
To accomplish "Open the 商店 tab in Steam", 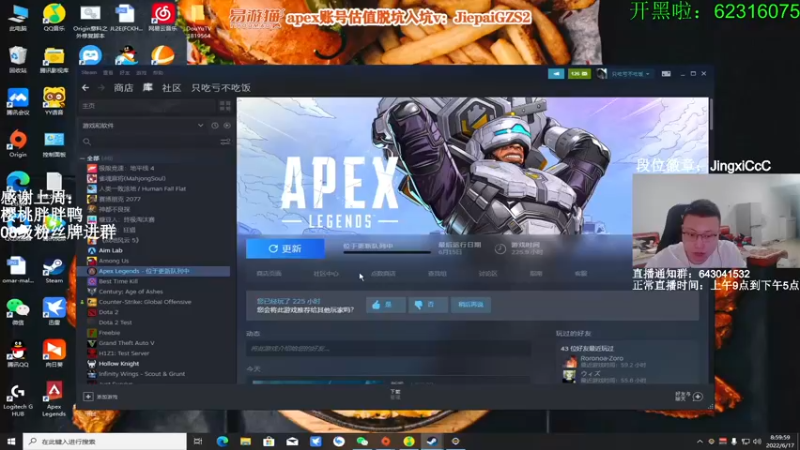I will (123, 88).
